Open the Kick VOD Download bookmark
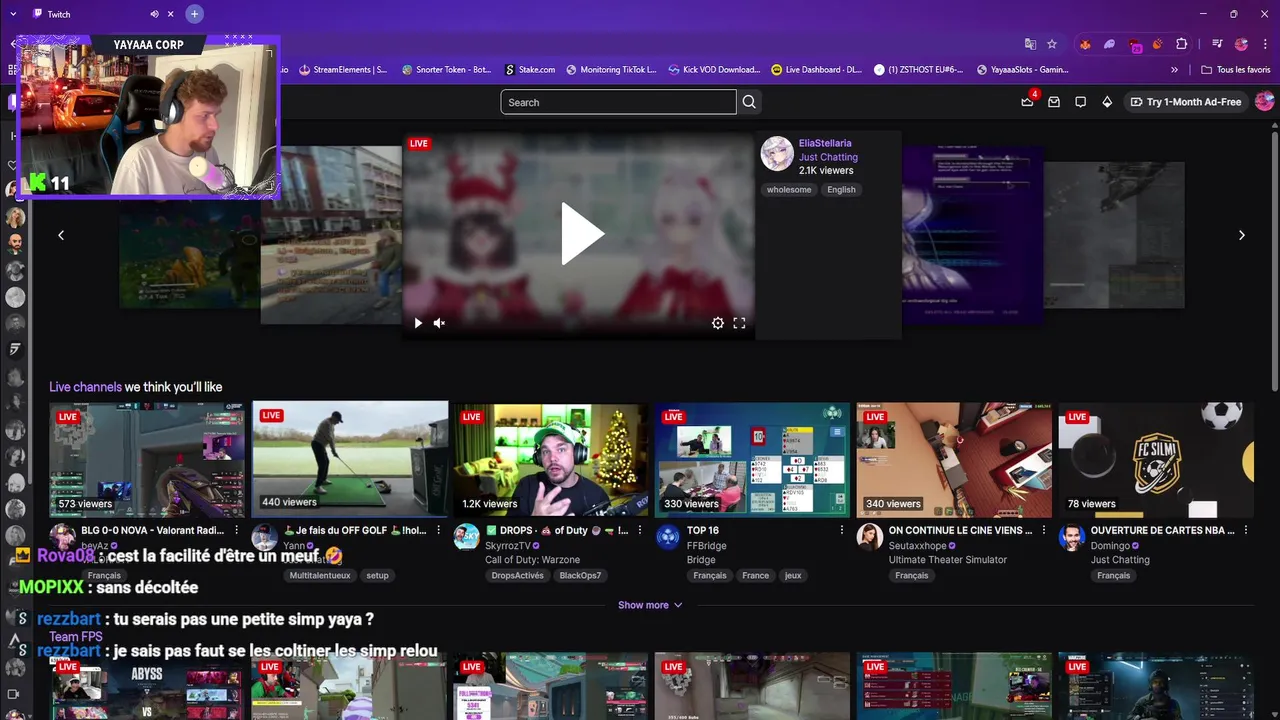The width and height of the screenshot is (1280, 720). (714, 70)
